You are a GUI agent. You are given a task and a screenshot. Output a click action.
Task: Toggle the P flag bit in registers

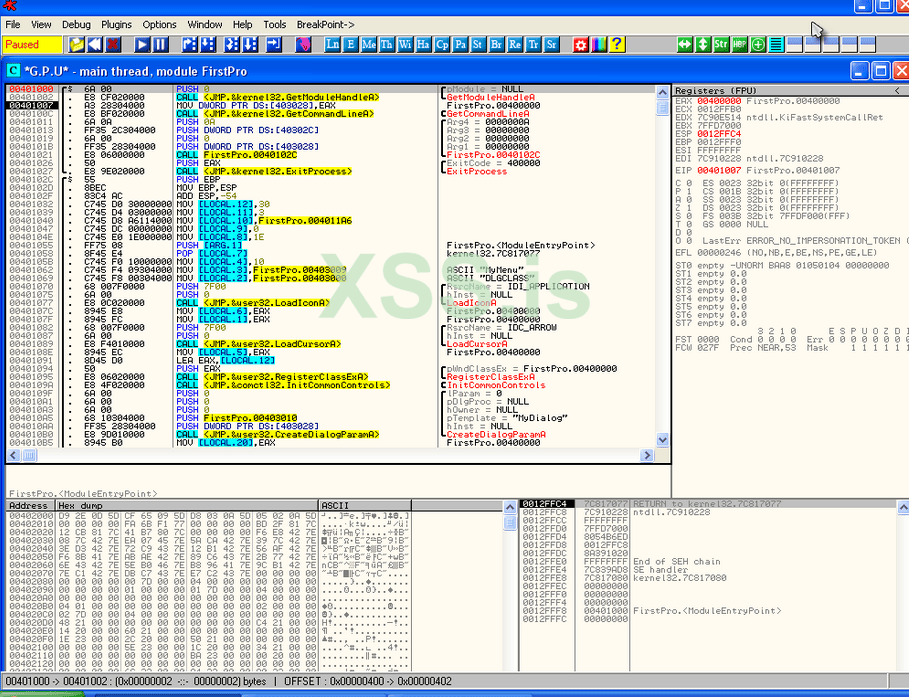click(689, 191)
